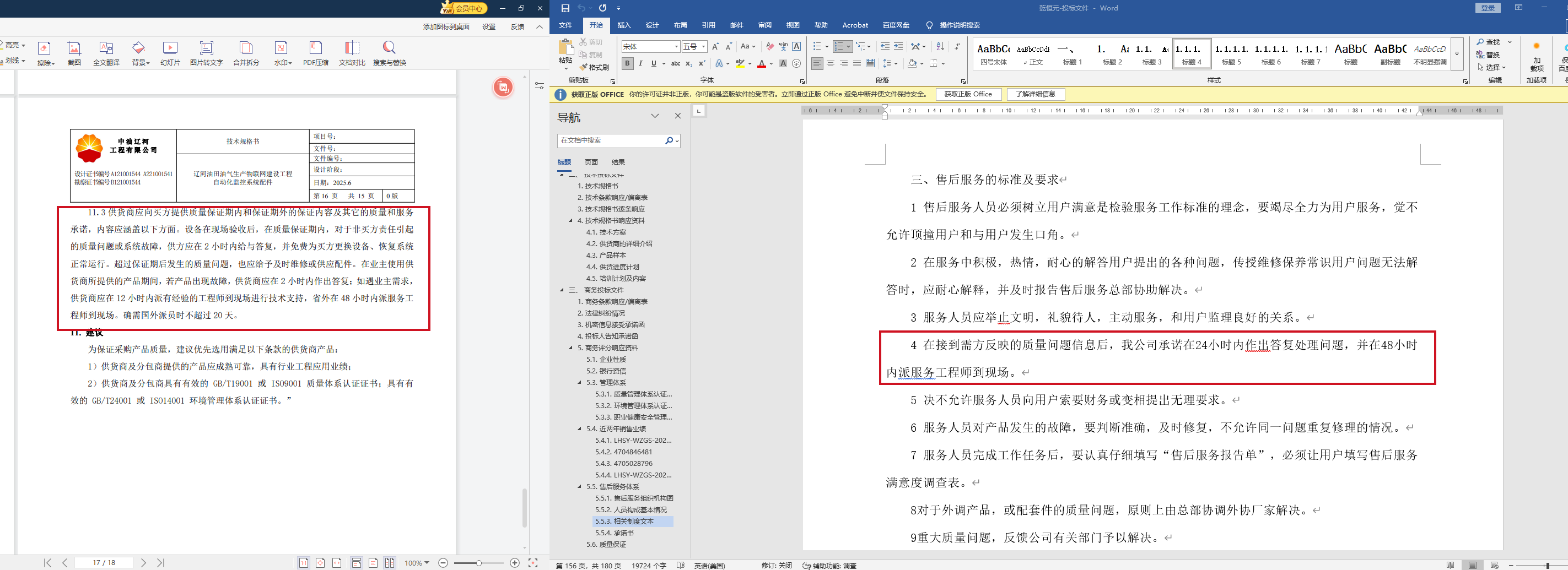Go to the previous PDF page

(64, 563)
